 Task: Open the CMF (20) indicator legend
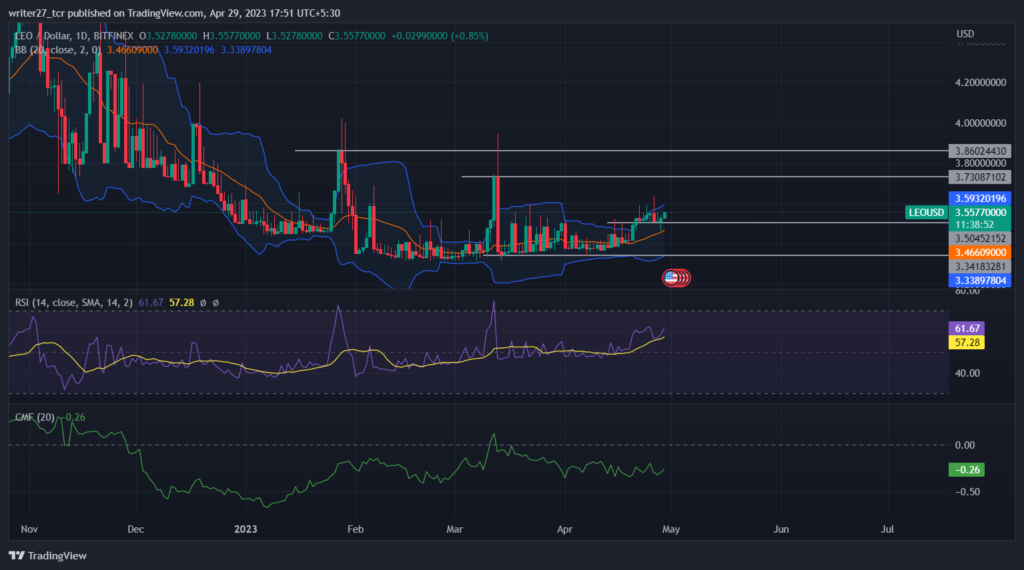[x=35, y=417]
